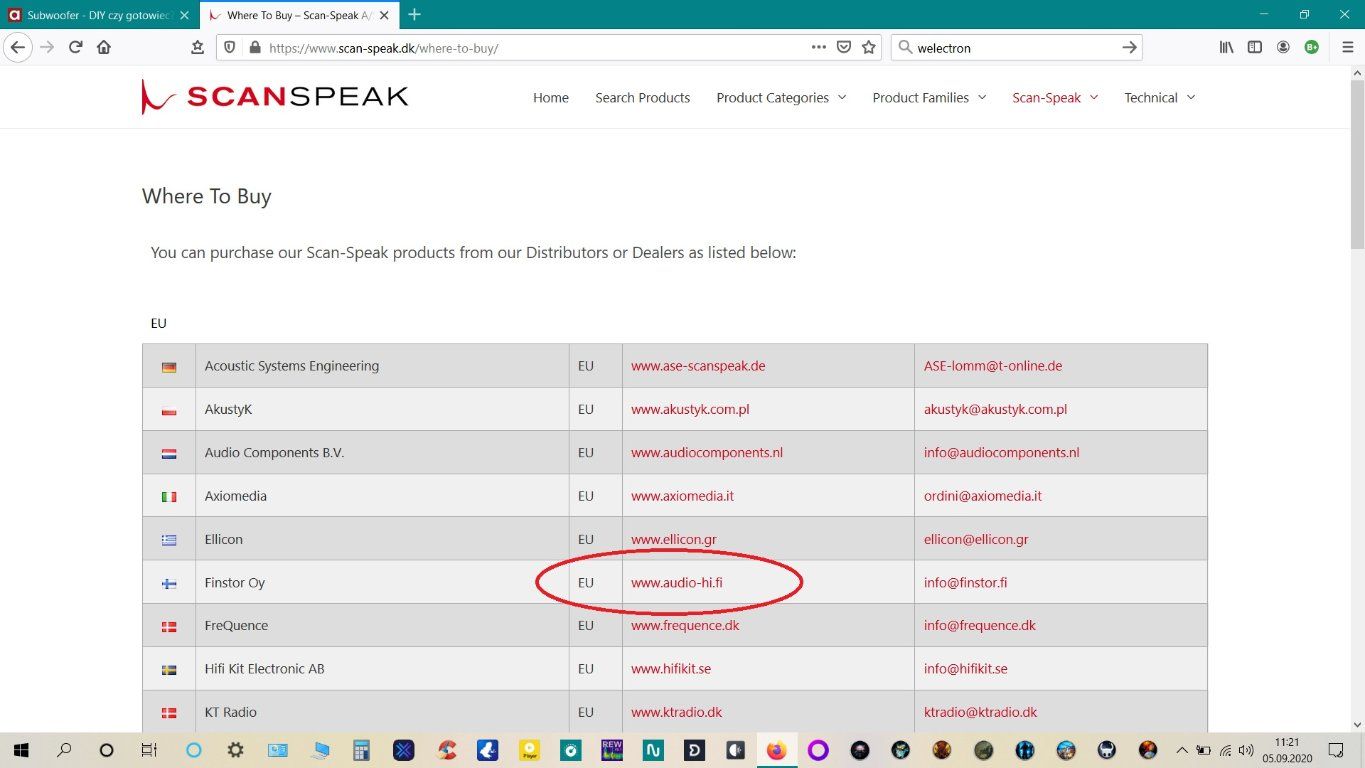Show hidden system tray icons
1365x768 pixels.
(1183, 749)
